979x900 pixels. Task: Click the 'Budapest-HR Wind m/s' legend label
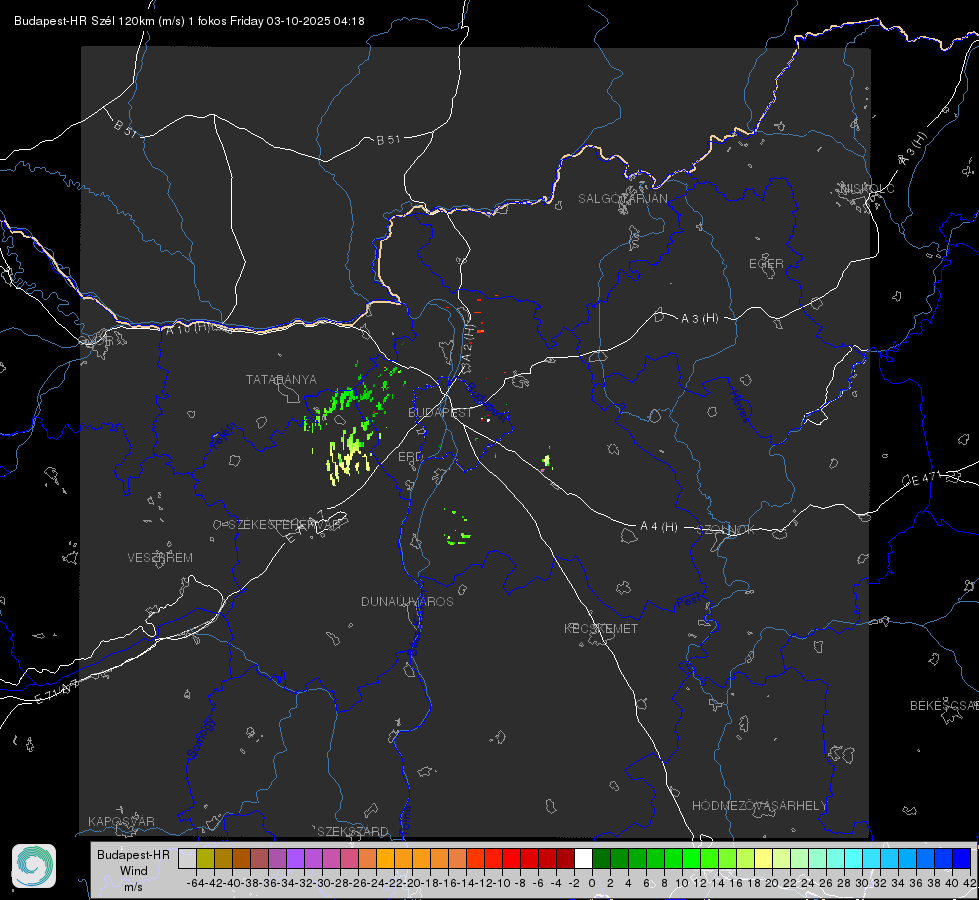(x=134, y=870)
